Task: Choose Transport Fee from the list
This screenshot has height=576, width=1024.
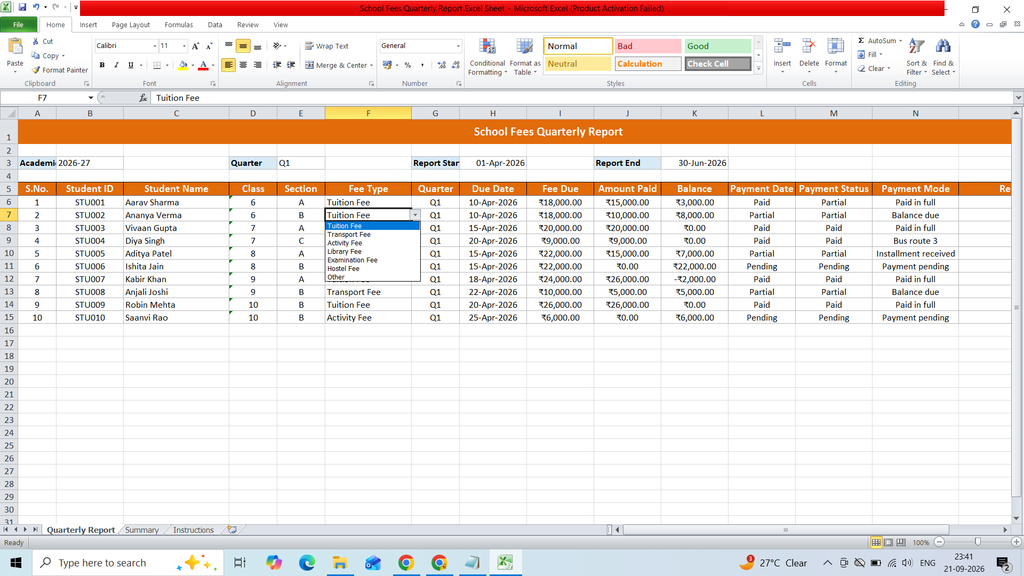Action: coord(372,234)
